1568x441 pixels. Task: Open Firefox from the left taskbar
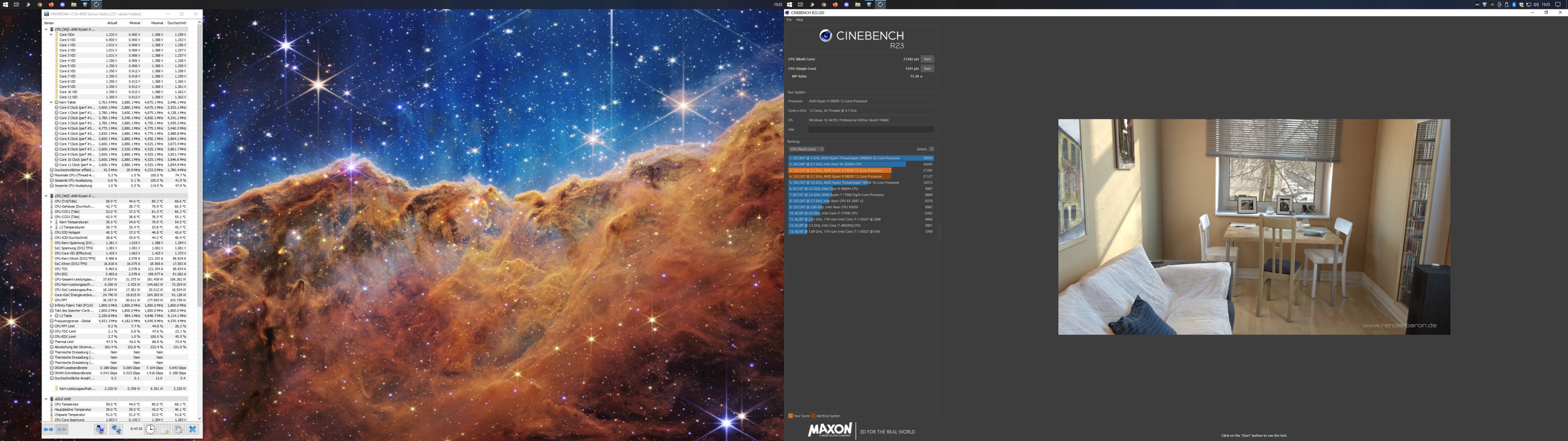pyautogui.click(x=51, y=4)
